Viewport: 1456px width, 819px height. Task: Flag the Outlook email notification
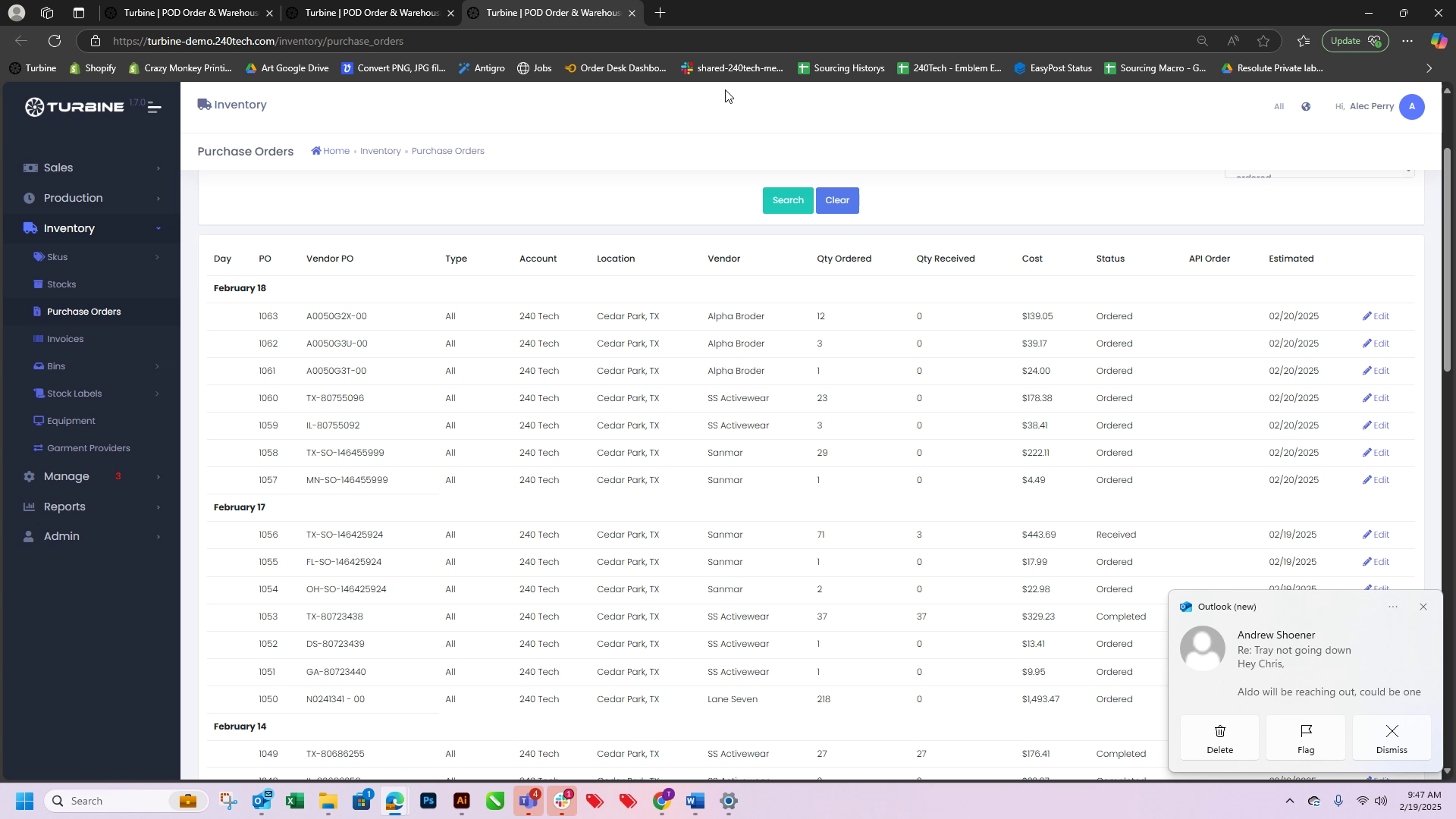(x=1306, y=738)
